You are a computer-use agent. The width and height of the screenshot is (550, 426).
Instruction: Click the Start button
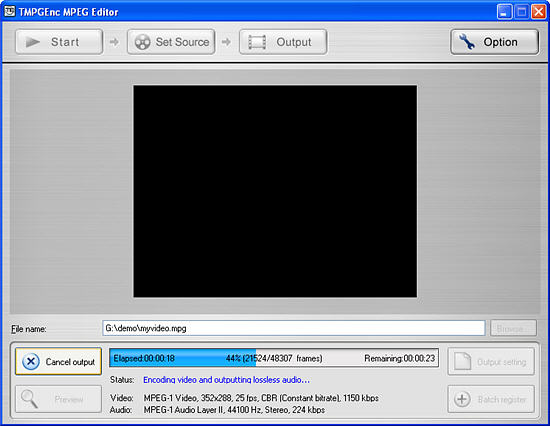coord(59,42)
